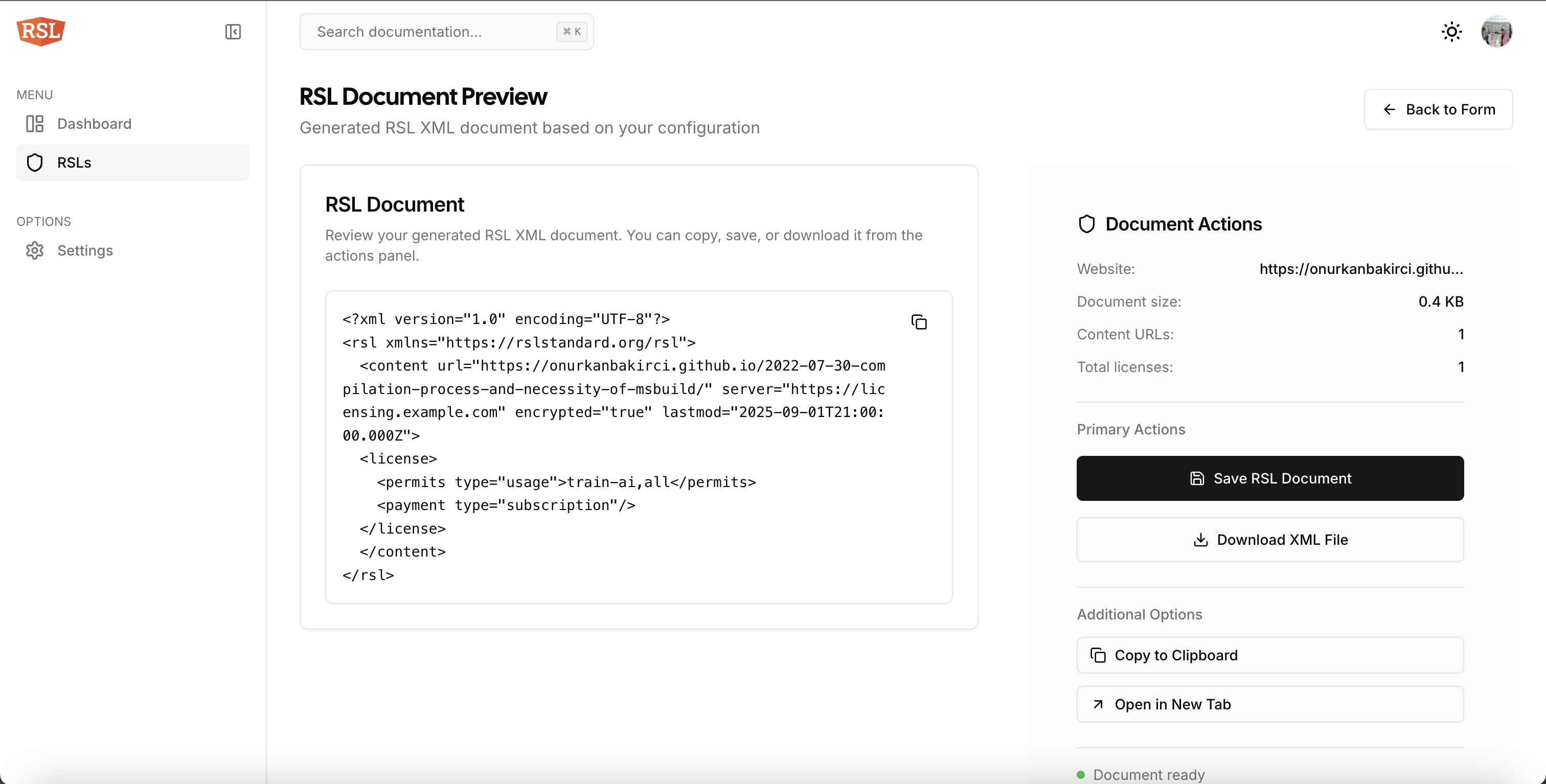The width and height of the screenshot is (1546, 784).
Task: Open the RSLs menu item
Action: point(132,163)
